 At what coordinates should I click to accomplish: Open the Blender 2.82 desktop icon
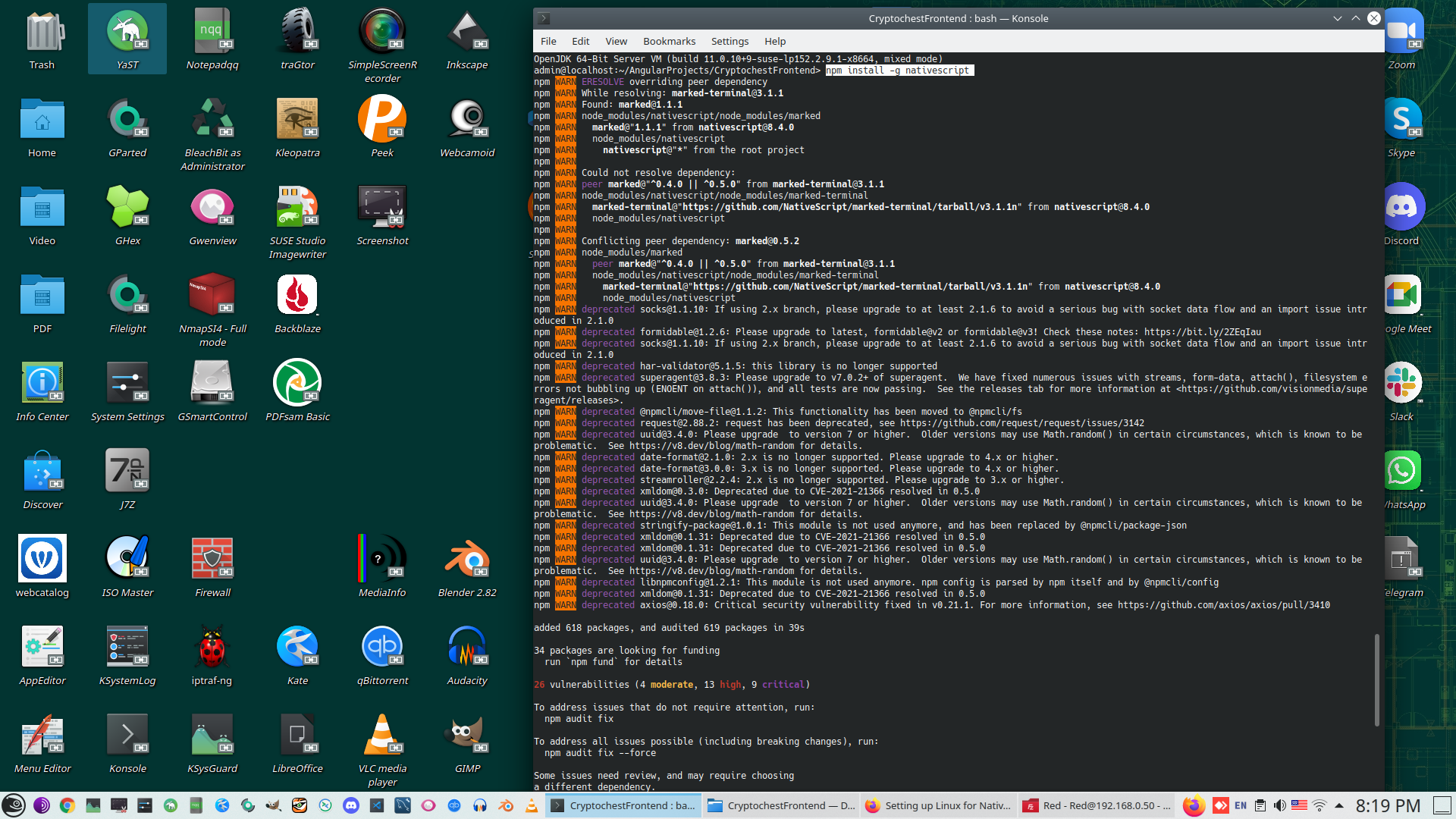(x=467, y=561)
